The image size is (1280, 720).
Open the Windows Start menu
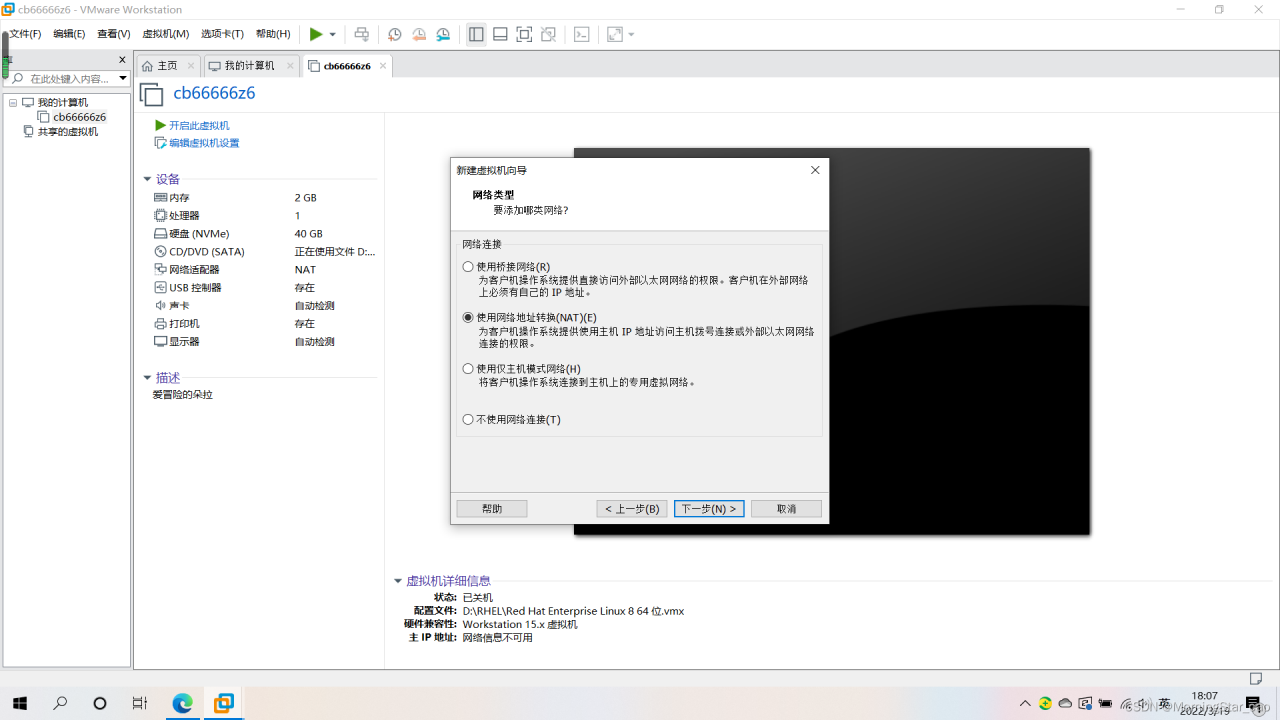click(x=20, y=703)
